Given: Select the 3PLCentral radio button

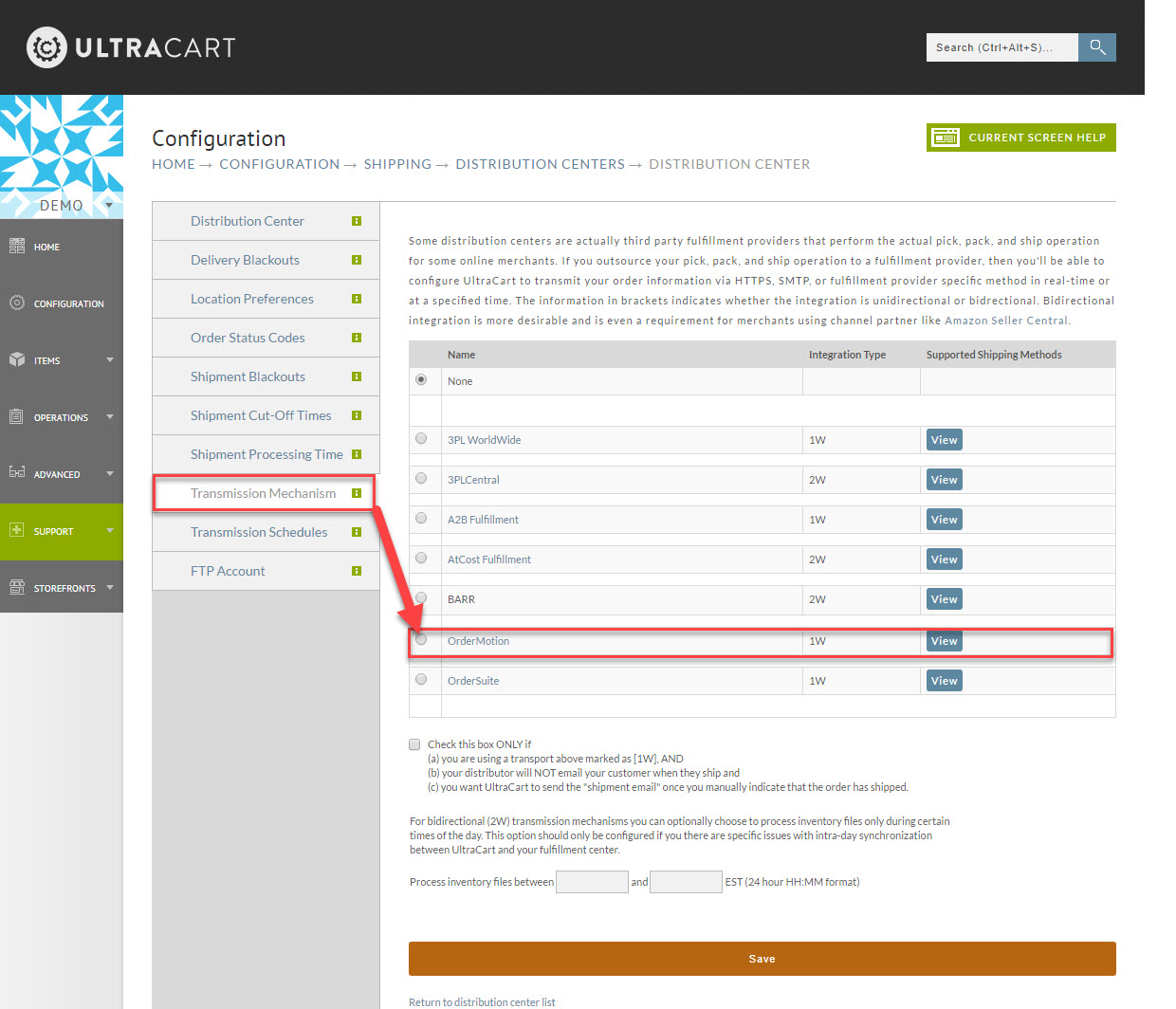Looking at the screenshot, I should tap(421, 478).
